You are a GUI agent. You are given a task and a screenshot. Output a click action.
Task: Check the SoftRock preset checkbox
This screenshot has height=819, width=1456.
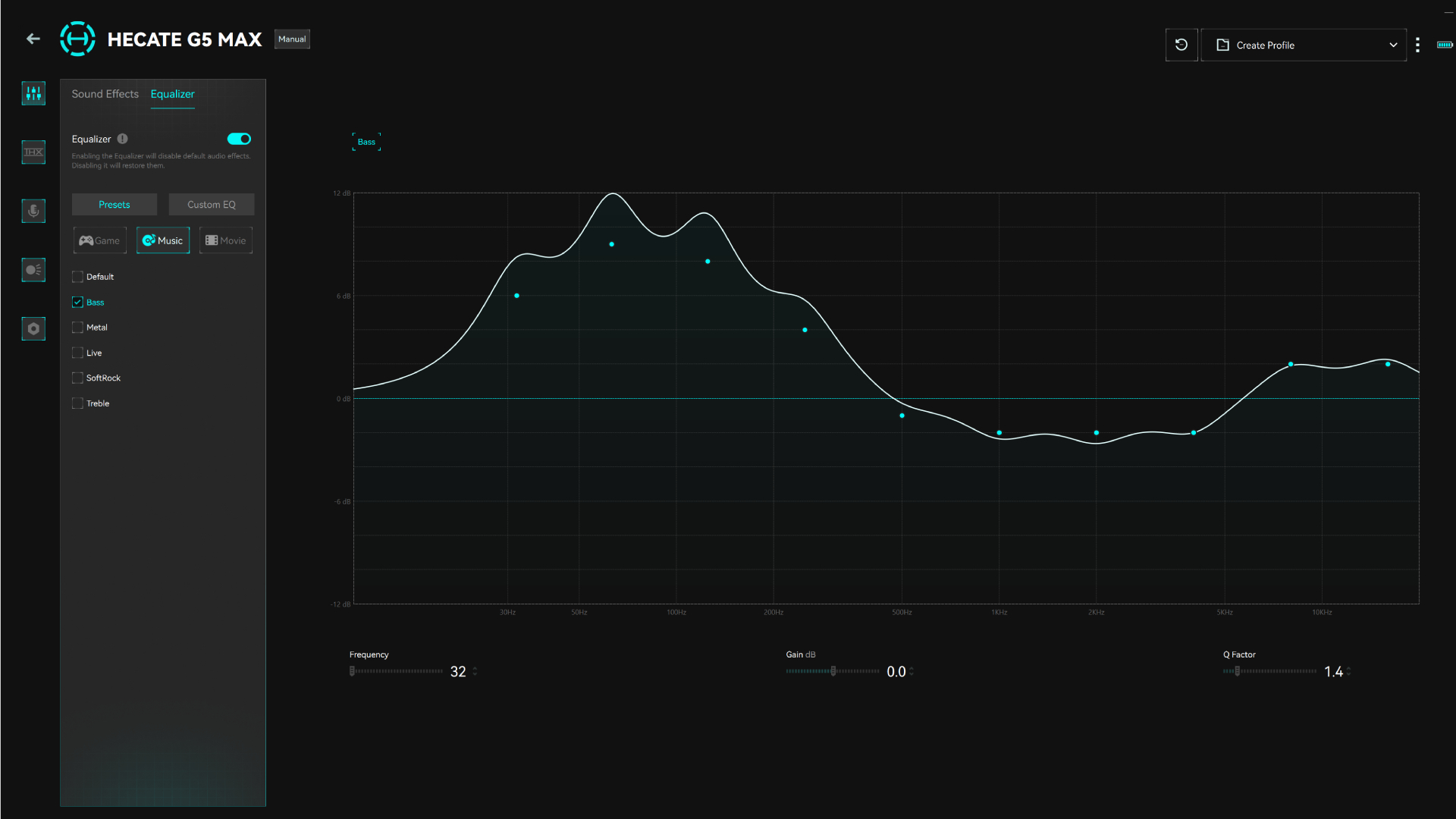(x=77, y=378)
